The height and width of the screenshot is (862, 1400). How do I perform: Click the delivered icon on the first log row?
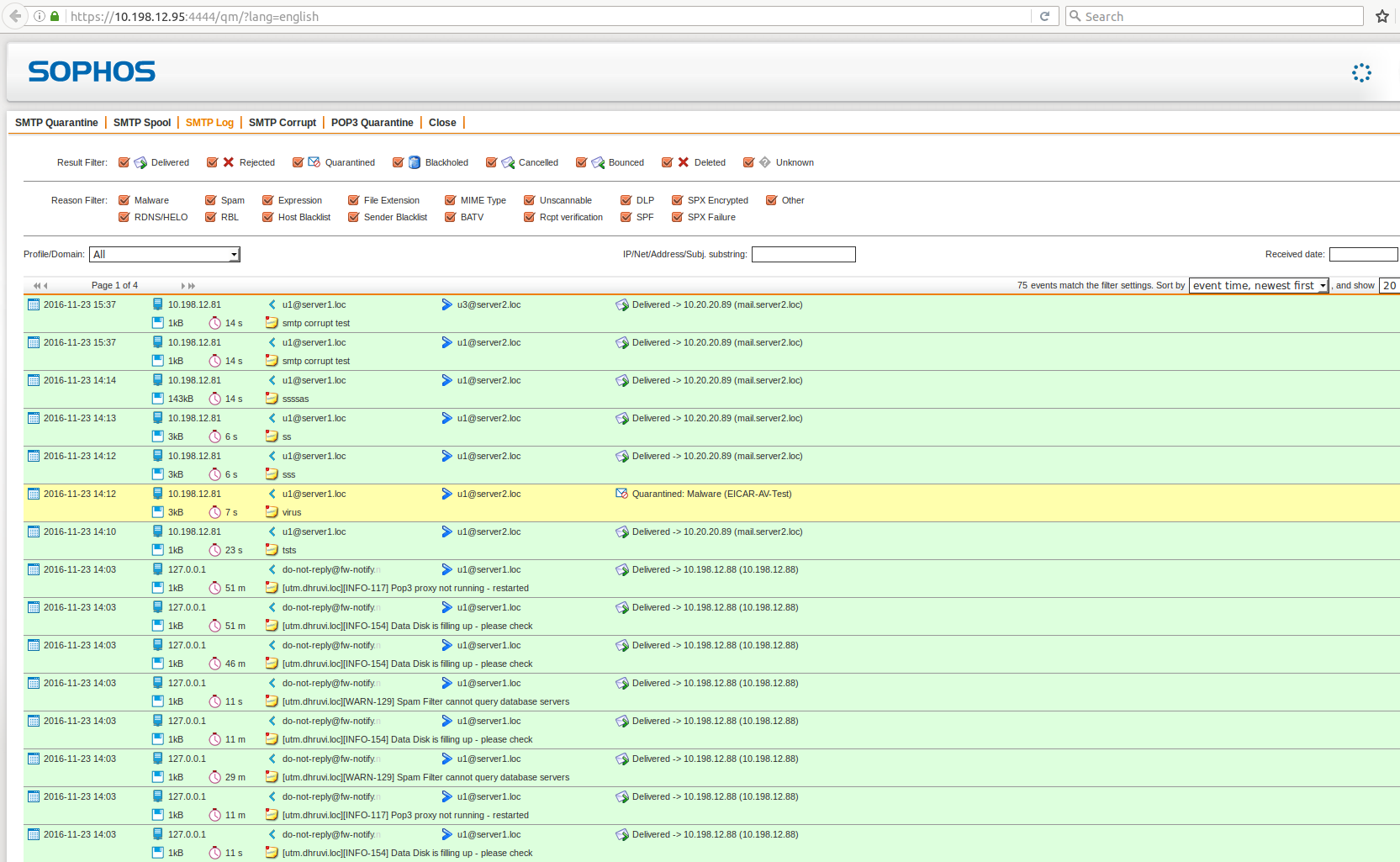click(x=621, y=304)
